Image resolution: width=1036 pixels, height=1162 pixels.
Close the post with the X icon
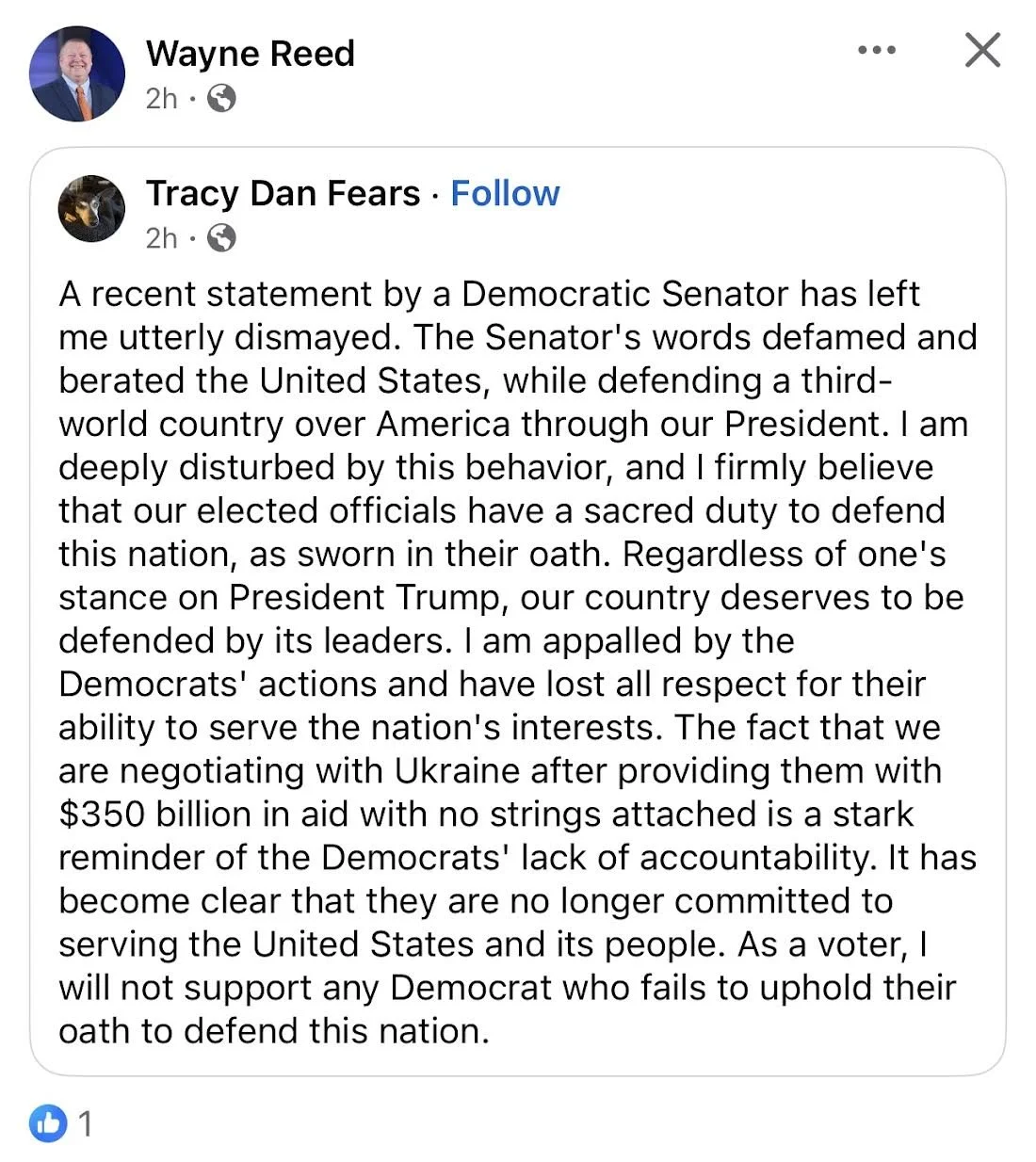click(x=981, y=50)
